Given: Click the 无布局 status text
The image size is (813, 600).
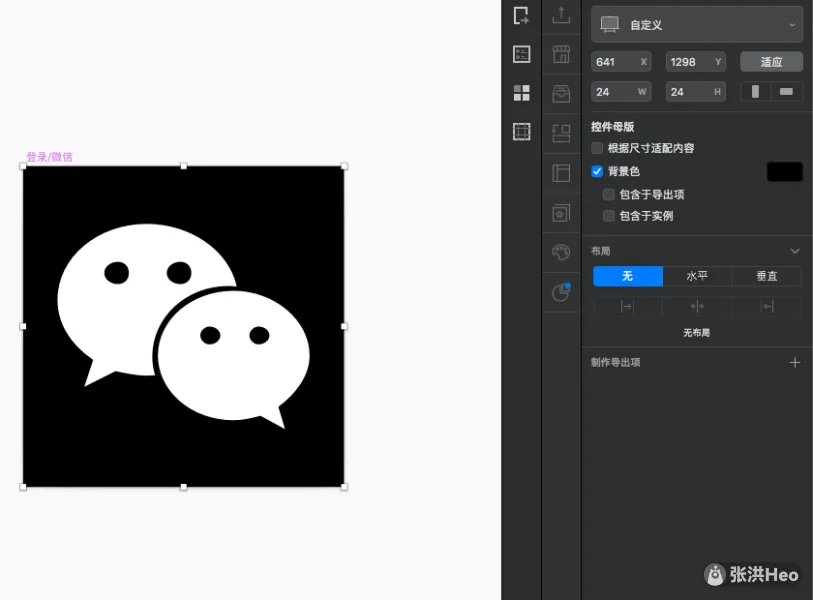Looking at the screenshot, I should (696, 332).
